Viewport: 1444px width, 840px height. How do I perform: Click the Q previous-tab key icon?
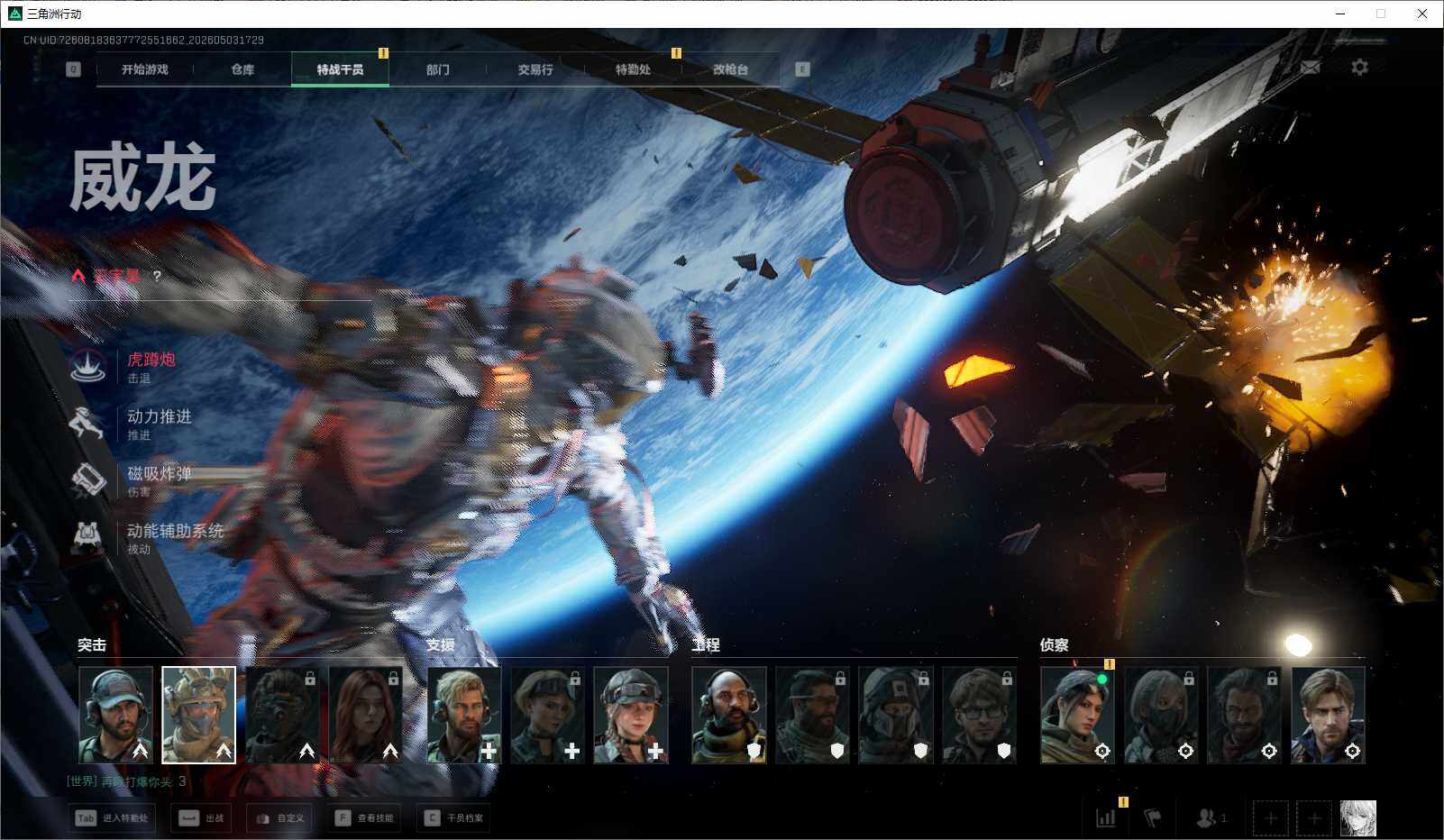pos(74,69)
